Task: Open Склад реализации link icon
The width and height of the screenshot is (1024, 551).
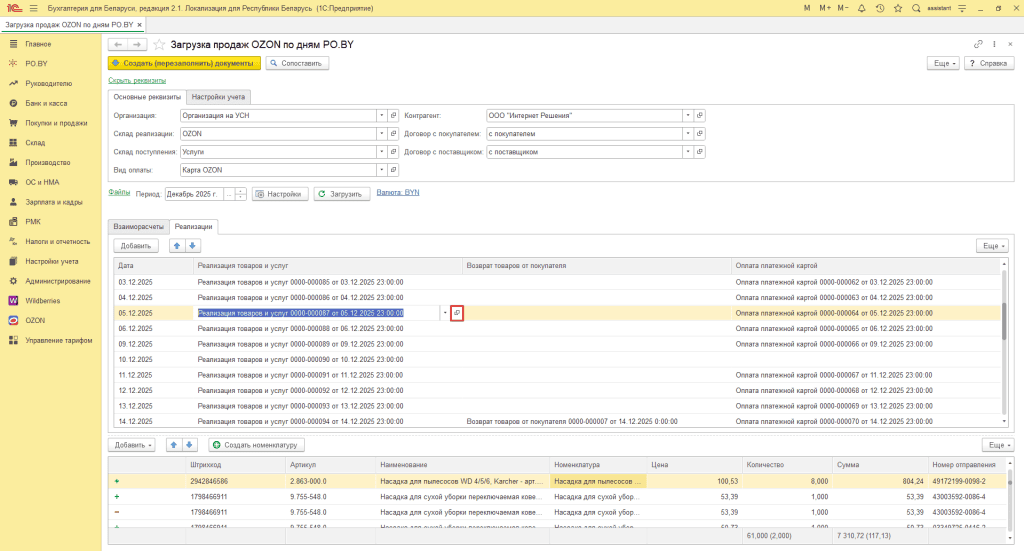Action: 393,134
